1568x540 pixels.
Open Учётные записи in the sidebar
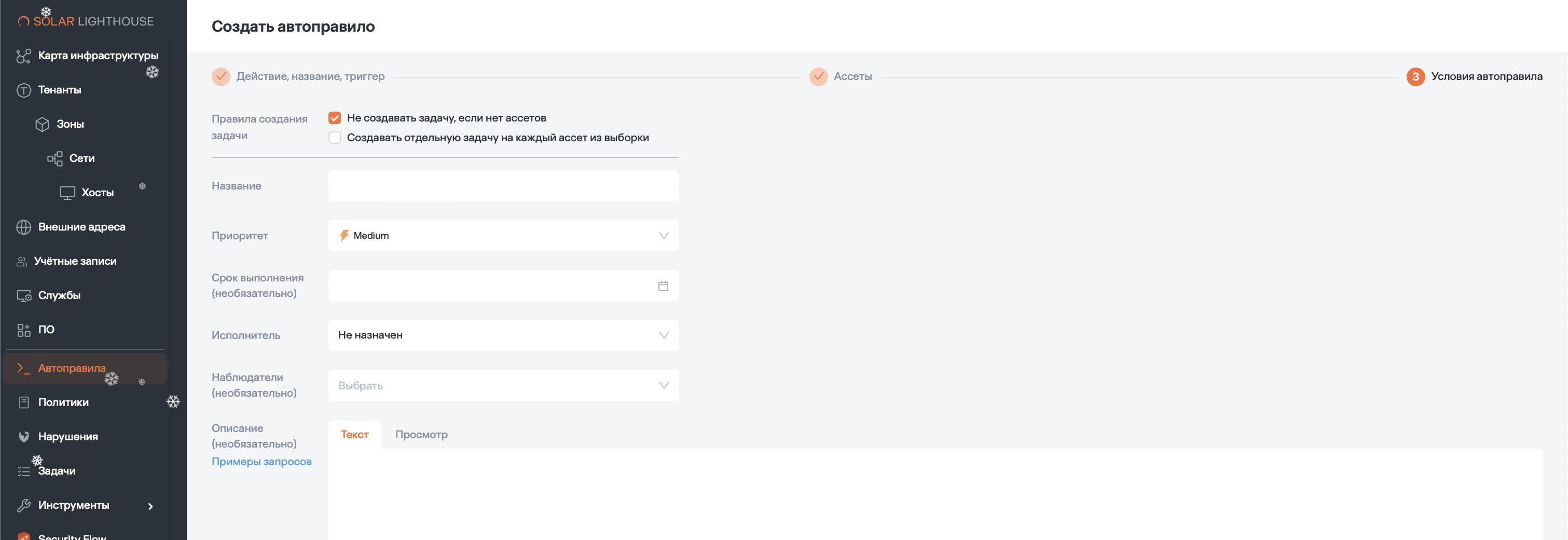[75, 261]
